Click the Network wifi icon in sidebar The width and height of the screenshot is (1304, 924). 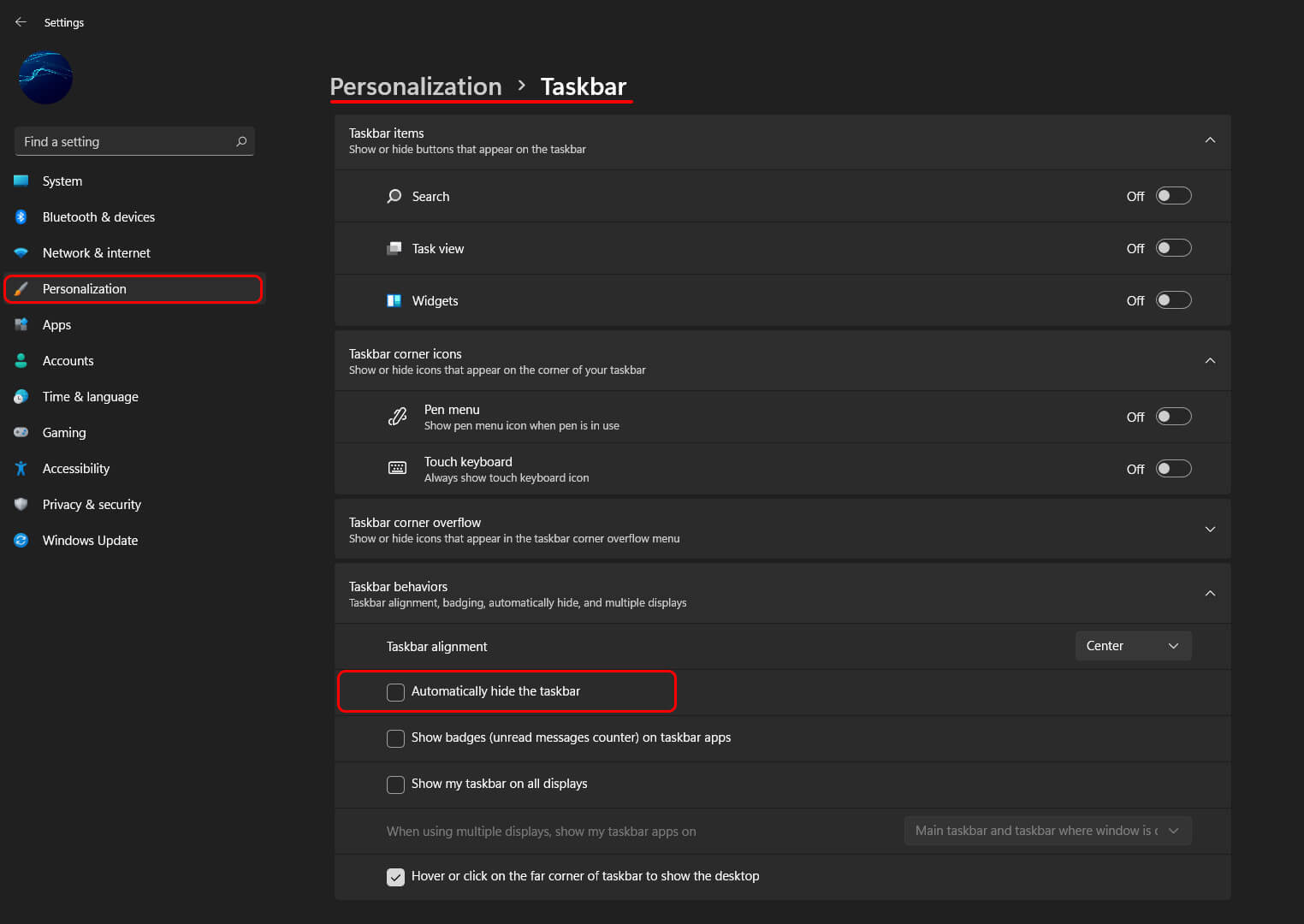click(21, 253)
